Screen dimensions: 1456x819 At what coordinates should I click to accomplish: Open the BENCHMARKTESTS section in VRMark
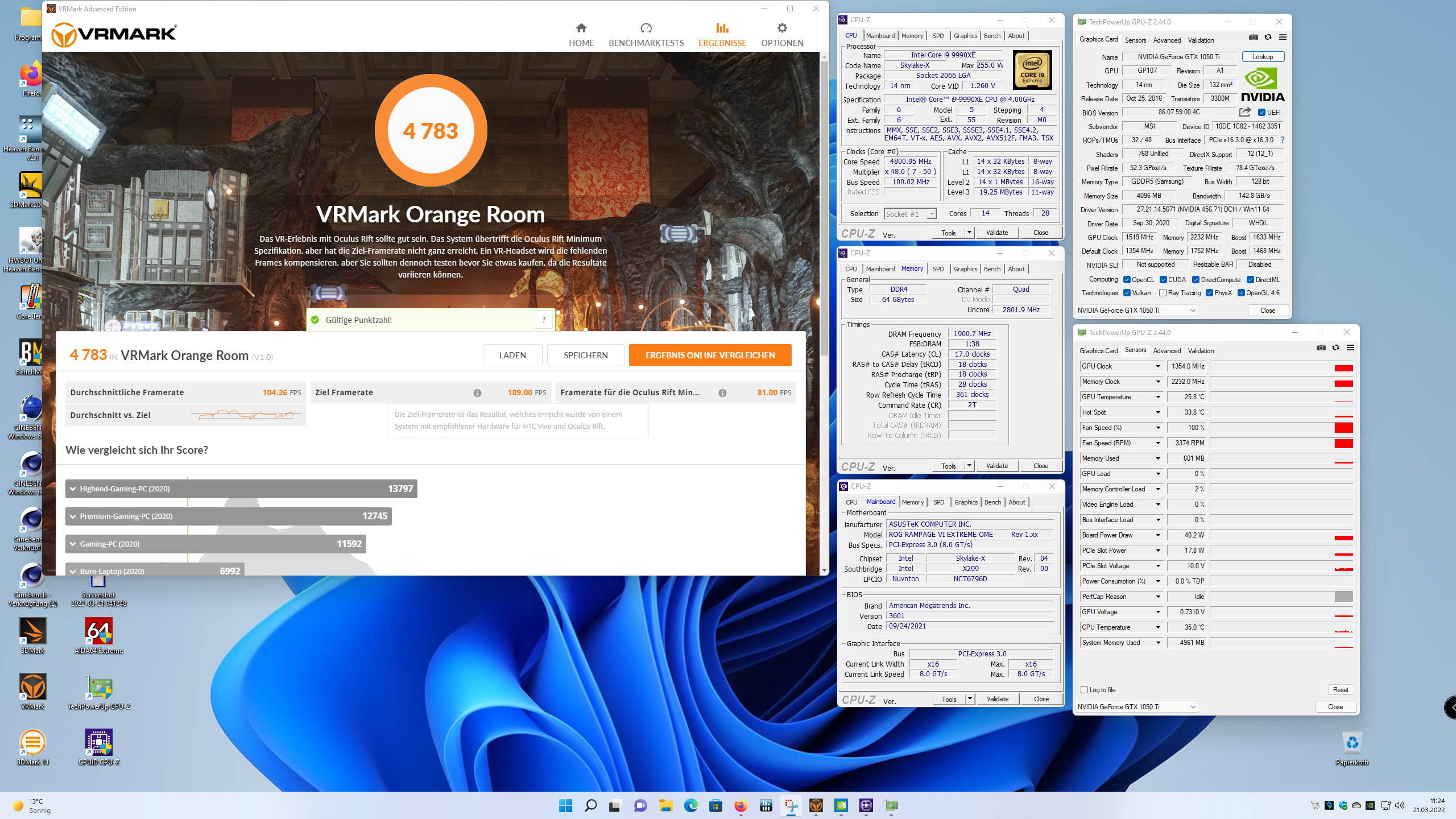646,35
